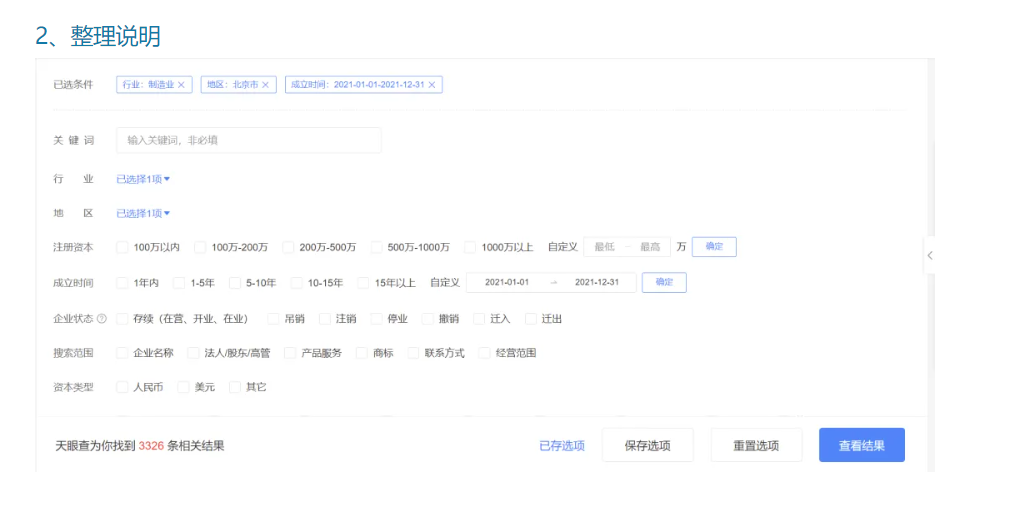Click the start date 2021-01-01 field
The width and height of the screenshot is (1013, 516).
(507, 282)
